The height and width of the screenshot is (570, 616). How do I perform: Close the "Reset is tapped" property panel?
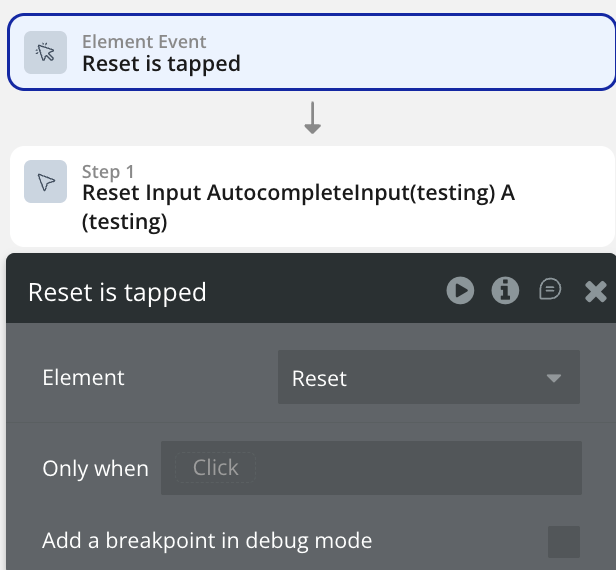(596, 291)
